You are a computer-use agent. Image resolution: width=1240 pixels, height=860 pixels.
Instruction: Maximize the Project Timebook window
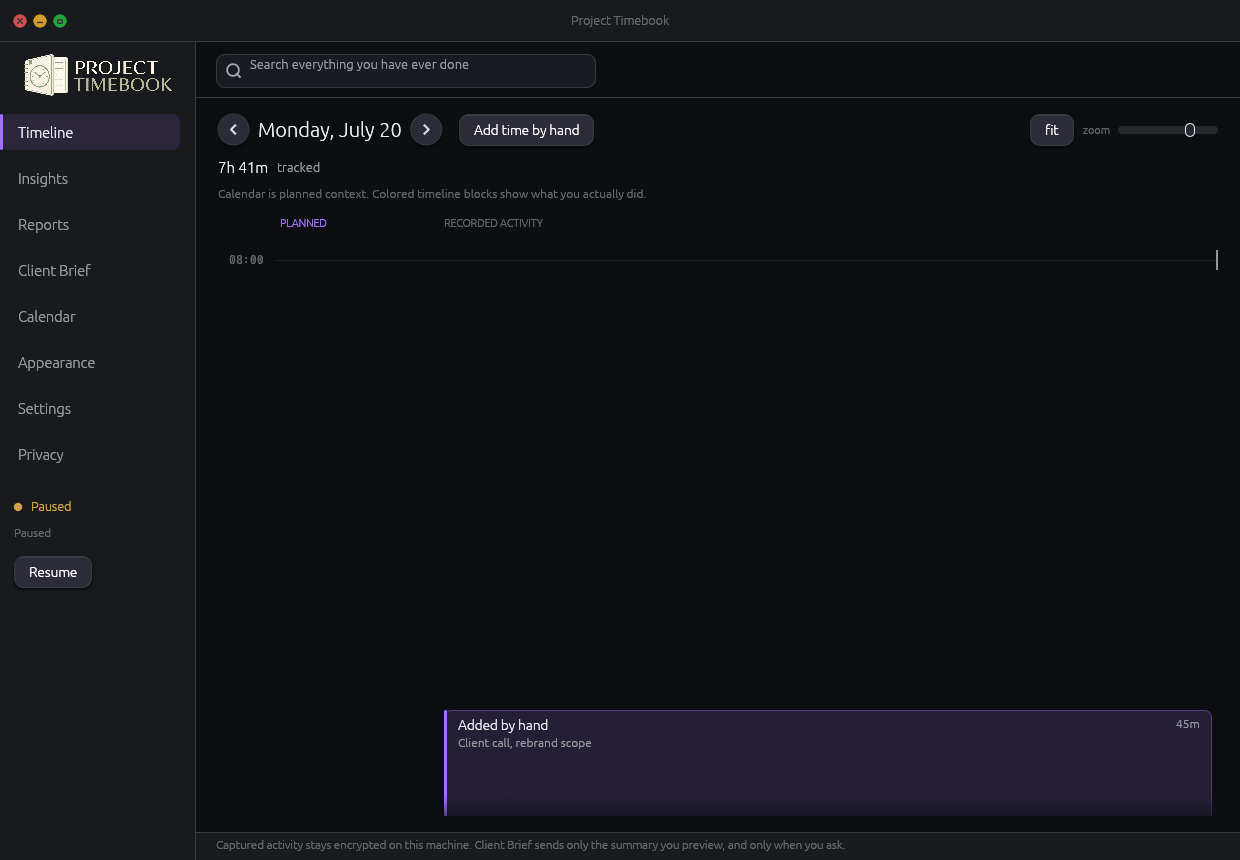tap(60, 21)
